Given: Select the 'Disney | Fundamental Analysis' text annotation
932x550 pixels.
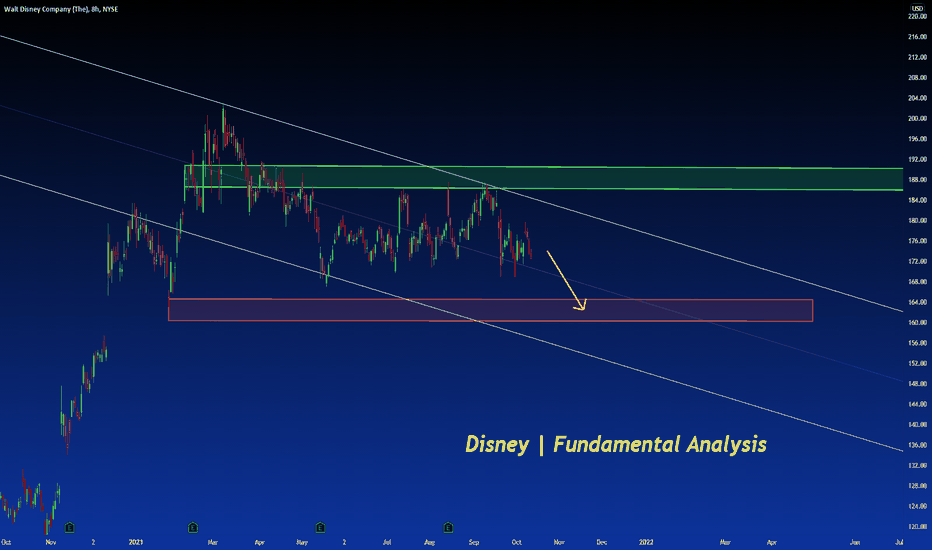Looking at the screenshot, I should click(616, 444).
